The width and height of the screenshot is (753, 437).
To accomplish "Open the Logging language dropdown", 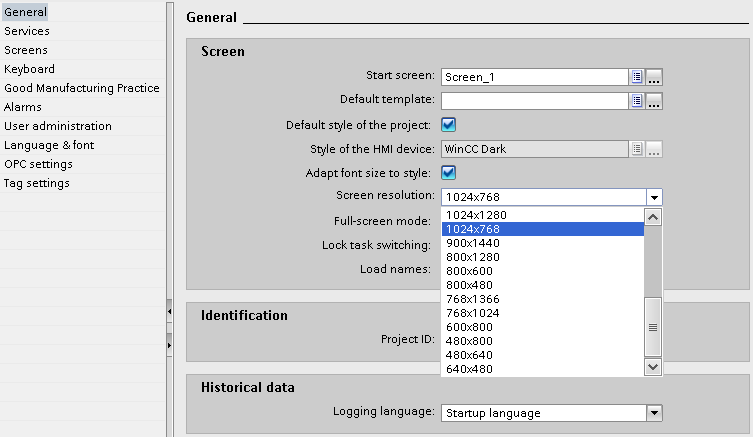I will [653, 412].
